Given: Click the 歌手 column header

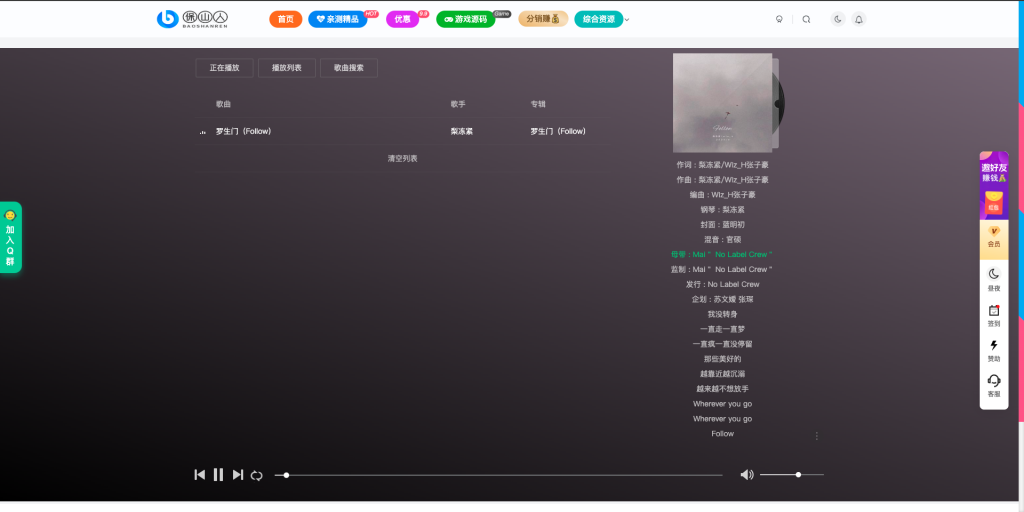Looking at the screenshot, I should pyautogui.click(x=458, y=104).
